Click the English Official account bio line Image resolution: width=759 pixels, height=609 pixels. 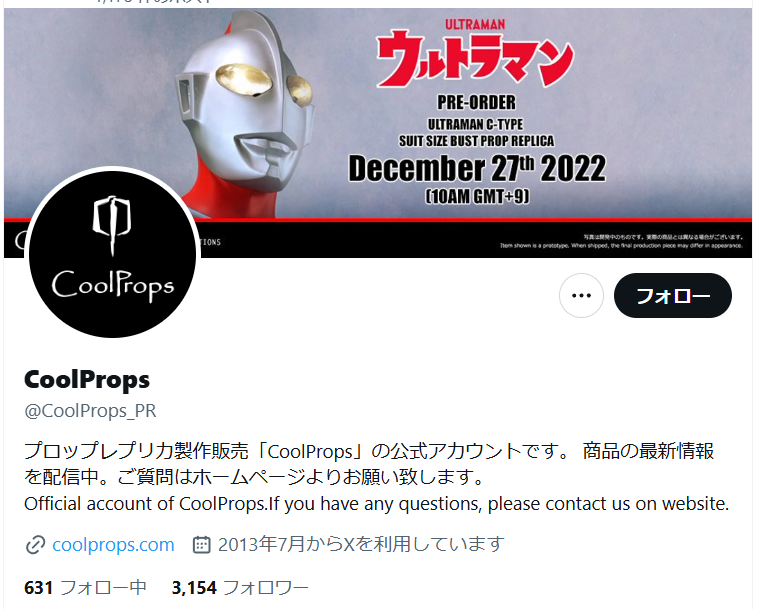tap(377, 503)
